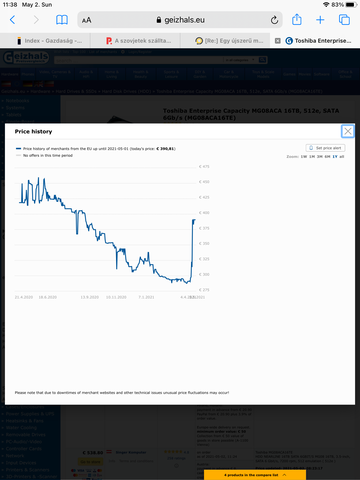Click the Wi-Fi icon in status bar
Image resolution: width=360 pixels, height=480 pixels.
pyautogui.click(x=326, y=5)
